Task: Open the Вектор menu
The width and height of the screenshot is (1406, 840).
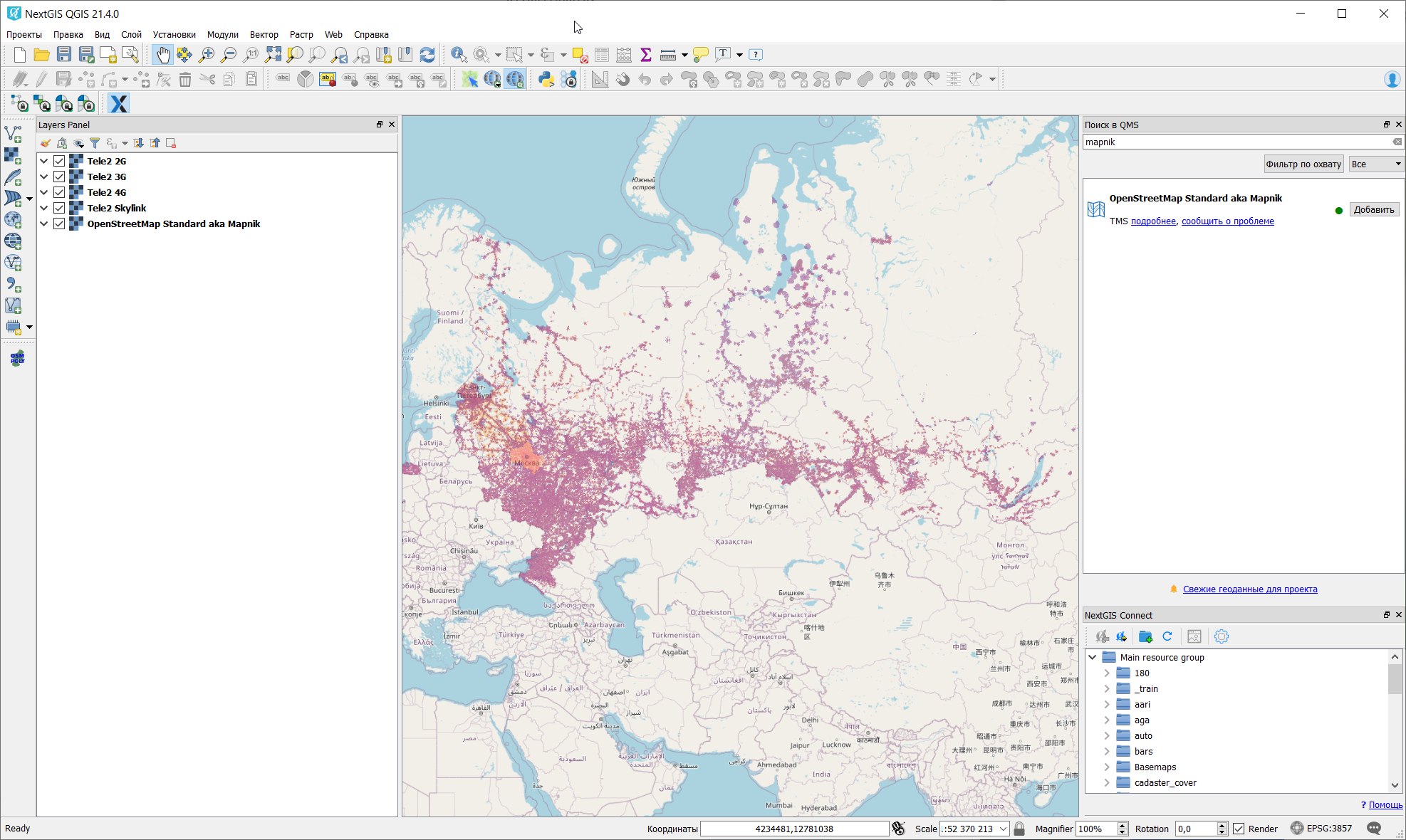Action: tap(264, 34)
